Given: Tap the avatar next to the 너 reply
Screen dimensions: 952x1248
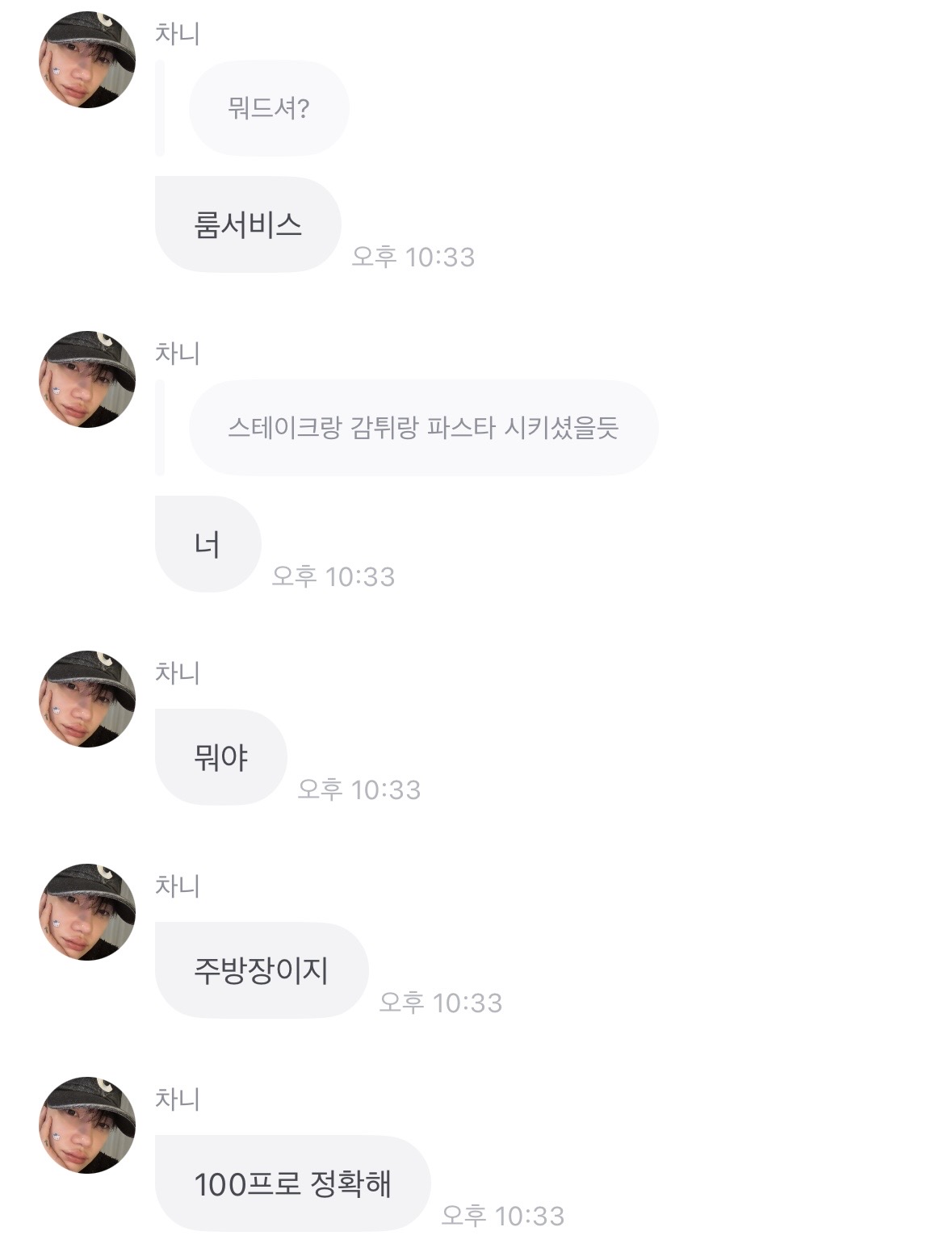Looking at the screenshot, I should [87, 379].
